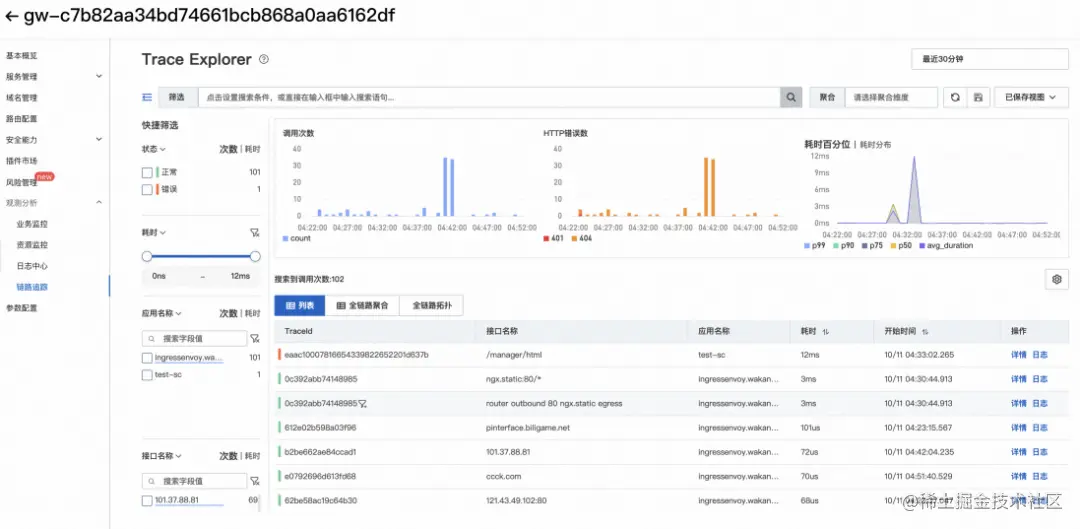Screen dimensions: 1080x529
Task: Open 日志 for the /manager/html trace
Action: click(1039, 355)
